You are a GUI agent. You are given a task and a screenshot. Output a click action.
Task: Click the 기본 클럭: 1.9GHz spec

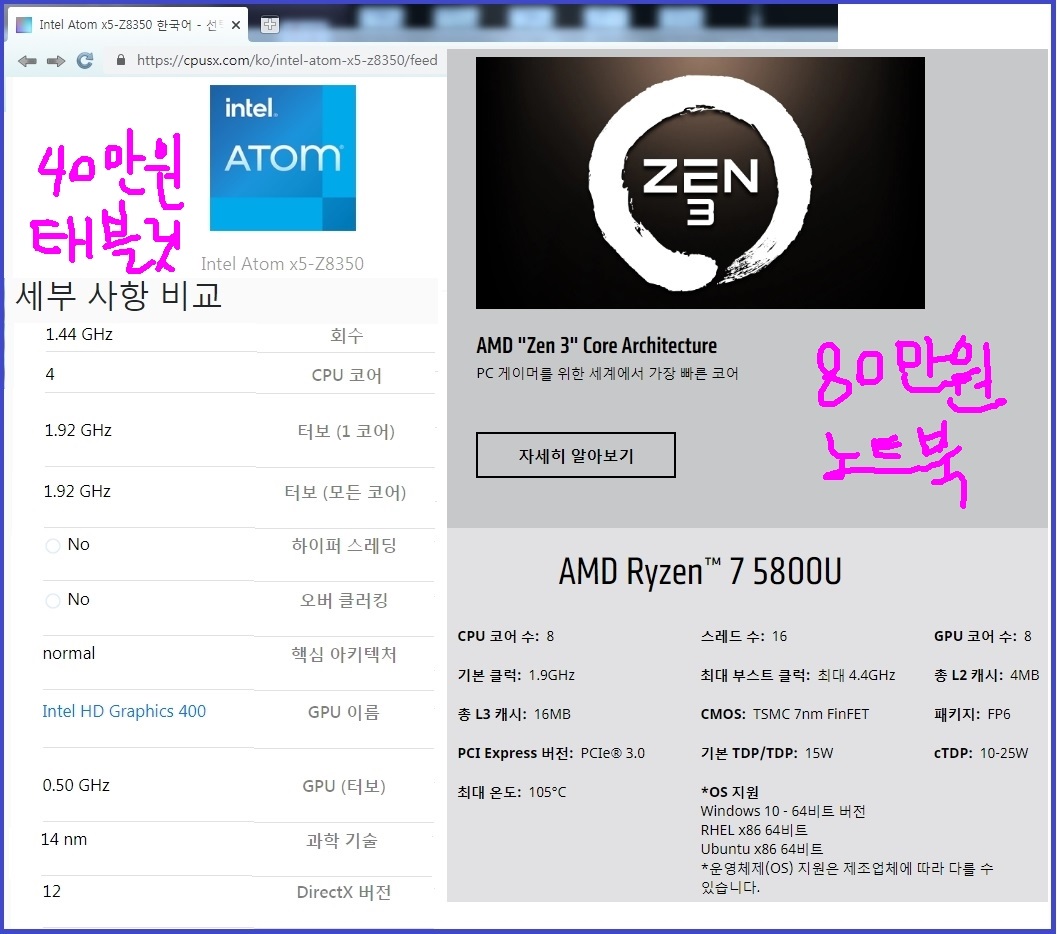pyautogui.click(x=516, y=675)
